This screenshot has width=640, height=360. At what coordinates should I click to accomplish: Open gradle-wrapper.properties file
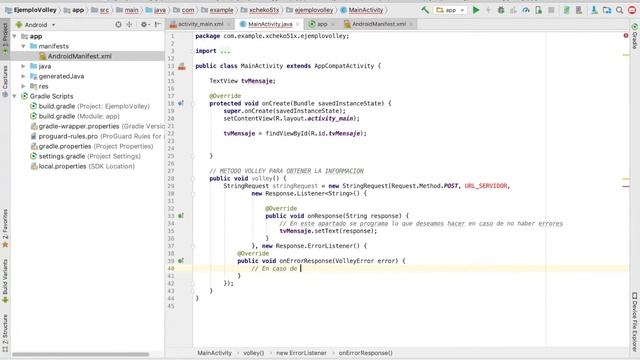click(x=97, y=126)
